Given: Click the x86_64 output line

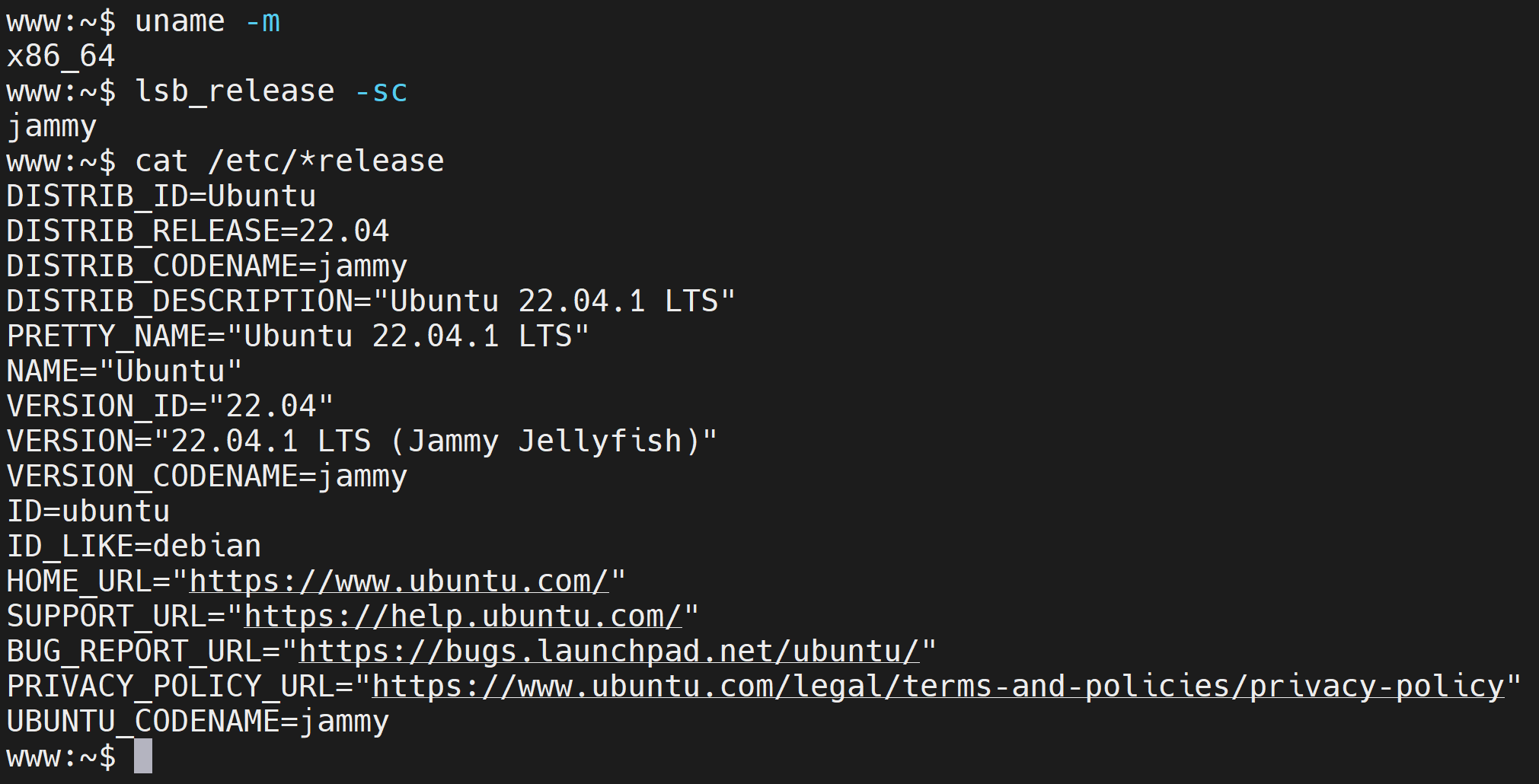Looking at the screenshot, I should tap(61, 56).
